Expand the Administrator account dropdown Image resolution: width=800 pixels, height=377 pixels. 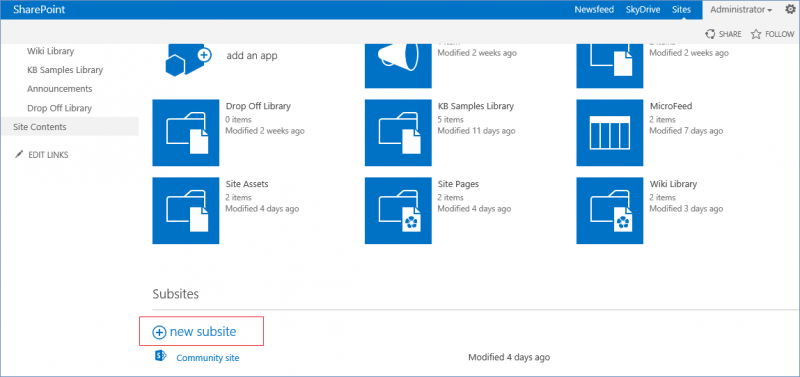click(x=741, y=10)
